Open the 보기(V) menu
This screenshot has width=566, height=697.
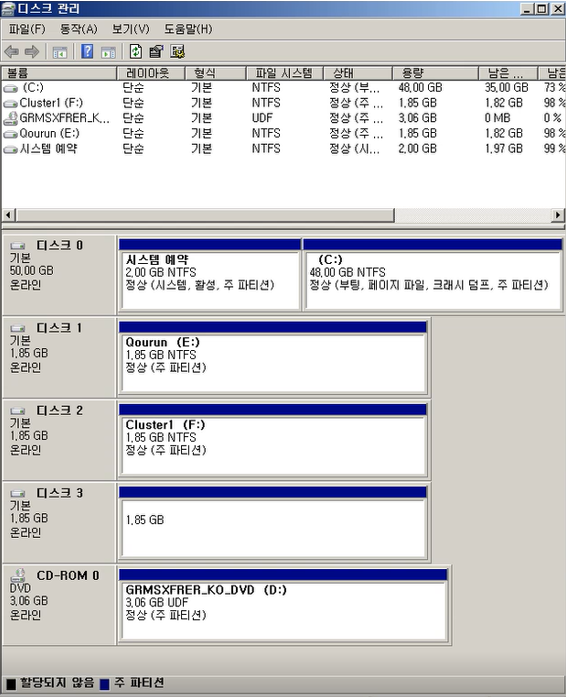130,29
